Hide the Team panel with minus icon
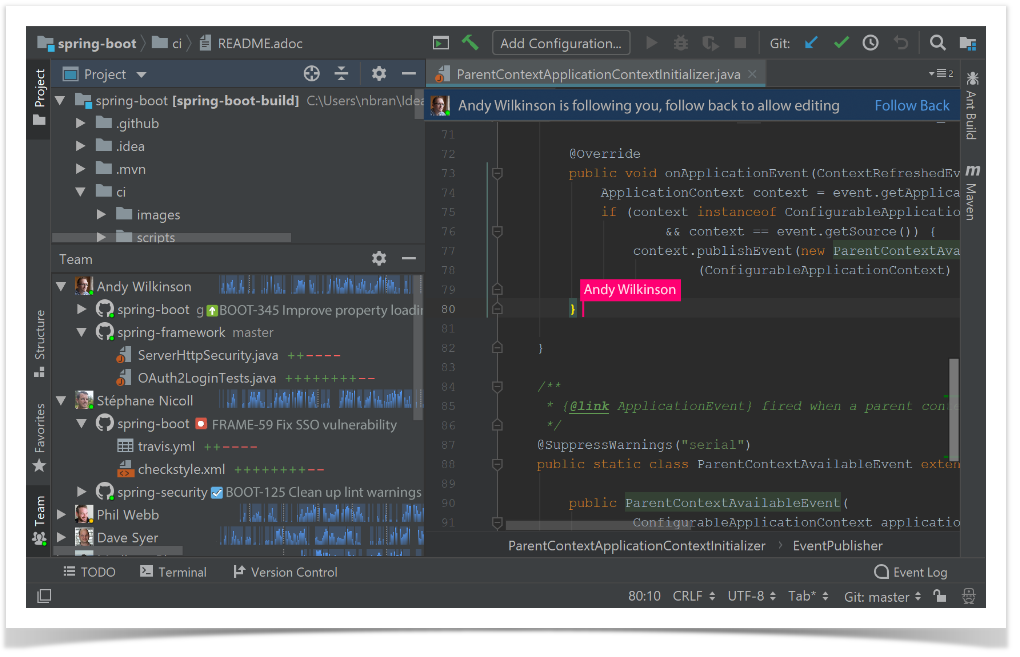The width and height of the screenshot is (1020, 657). (x=409, y=258)
